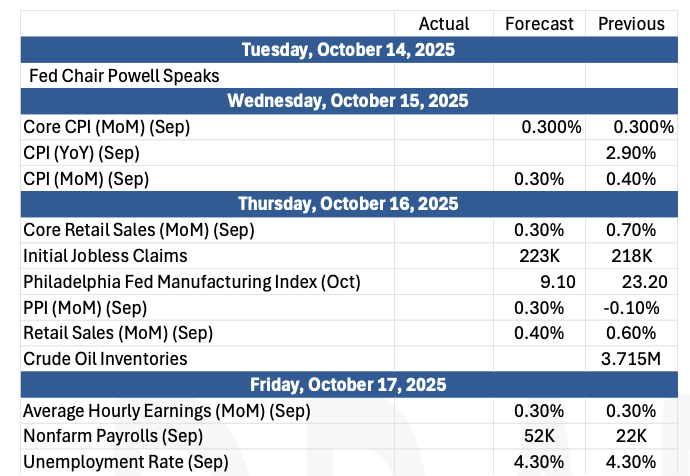Click the Unemployment Rate (Sep) row label

(x=125, y=462)
